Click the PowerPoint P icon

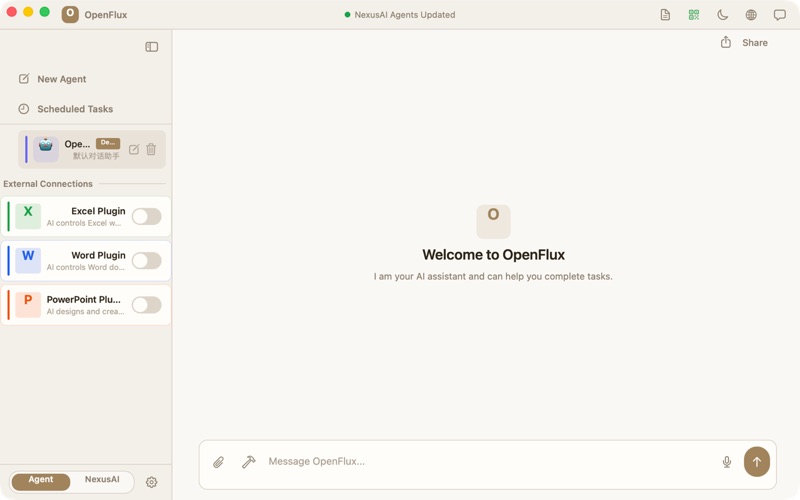pos(28,305)
